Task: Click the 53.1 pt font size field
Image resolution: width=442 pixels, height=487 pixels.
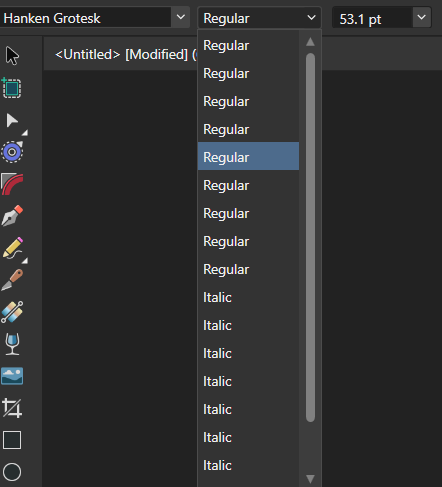Action: [373, 18]
